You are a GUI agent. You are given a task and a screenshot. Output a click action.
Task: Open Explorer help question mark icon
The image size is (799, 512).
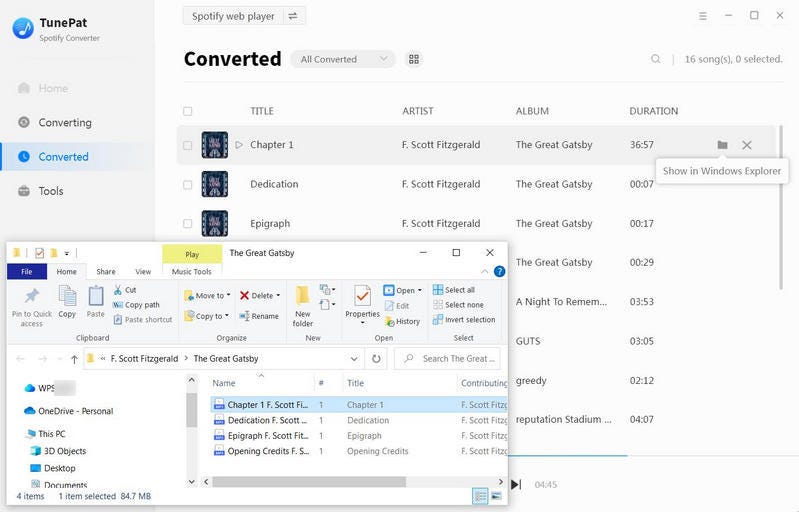499,272
